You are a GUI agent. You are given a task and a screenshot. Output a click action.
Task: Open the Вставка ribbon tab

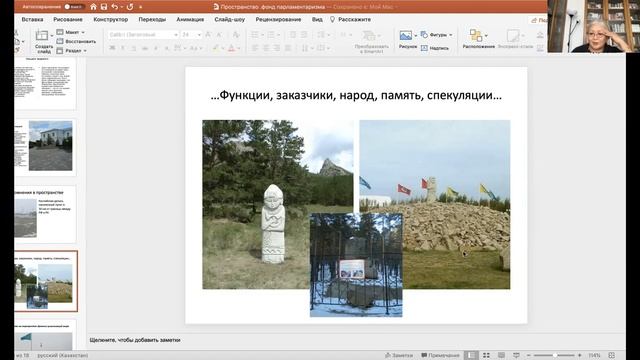point(32,19)
